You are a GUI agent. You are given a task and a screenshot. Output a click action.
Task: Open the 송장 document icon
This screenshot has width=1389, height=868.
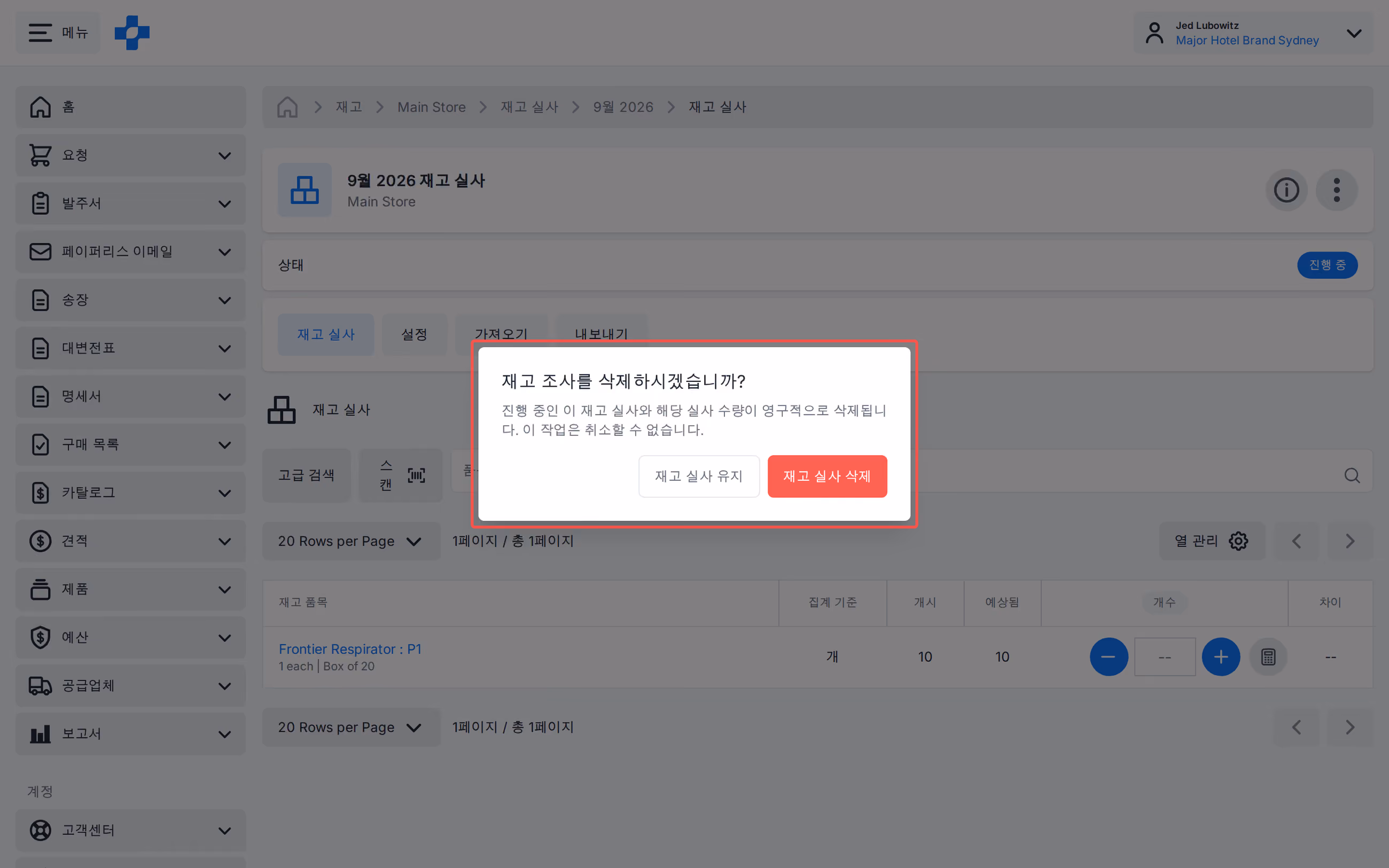(x=40, y=300)
